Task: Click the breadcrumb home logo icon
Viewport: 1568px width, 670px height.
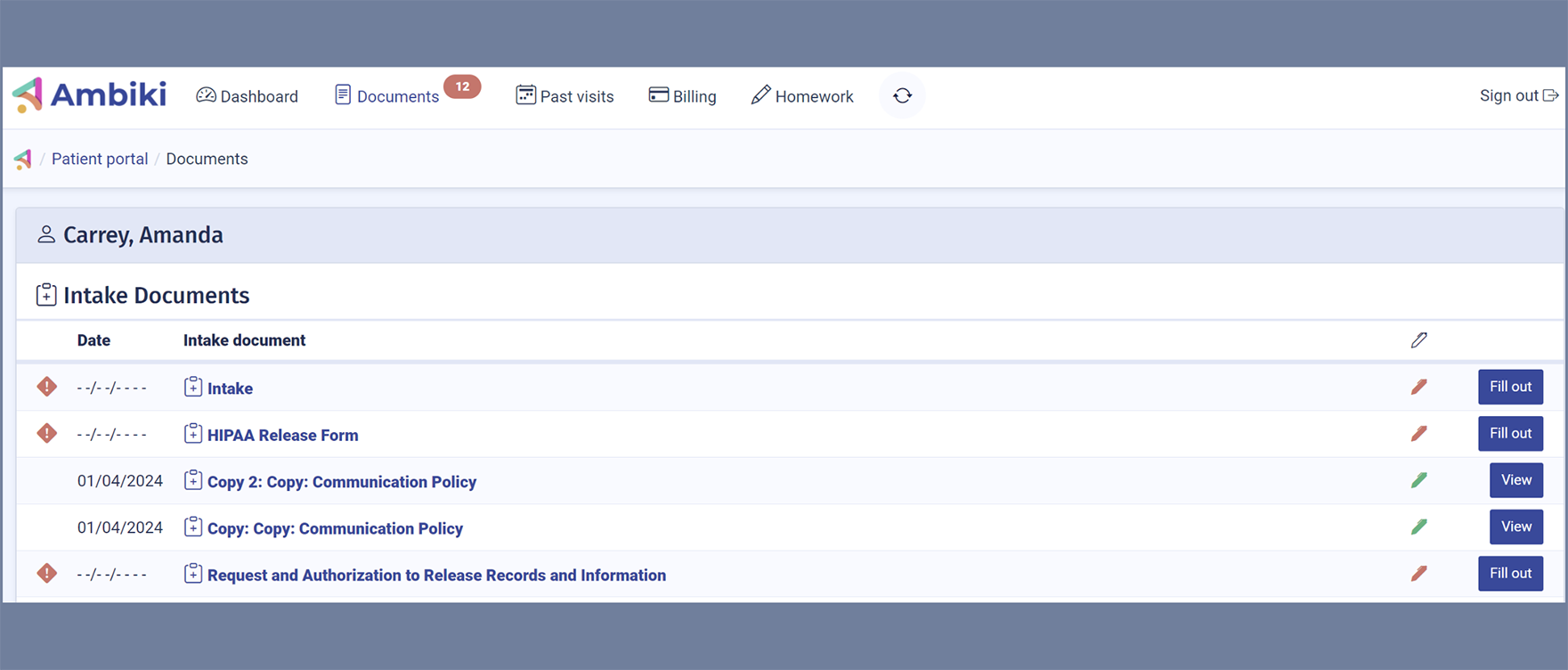Action: (x=23, y=159)
